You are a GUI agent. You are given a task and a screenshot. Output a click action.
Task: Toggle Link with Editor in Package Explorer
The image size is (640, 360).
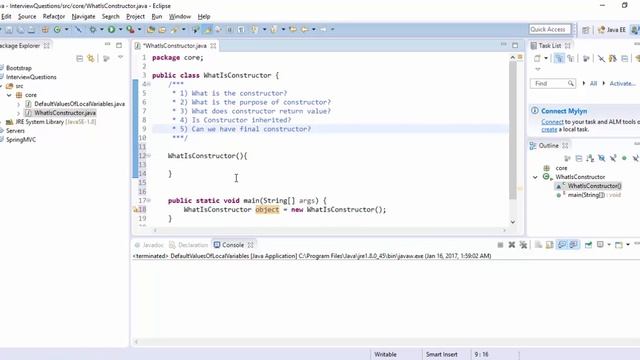pyautogui.click(x=91, y=59)
